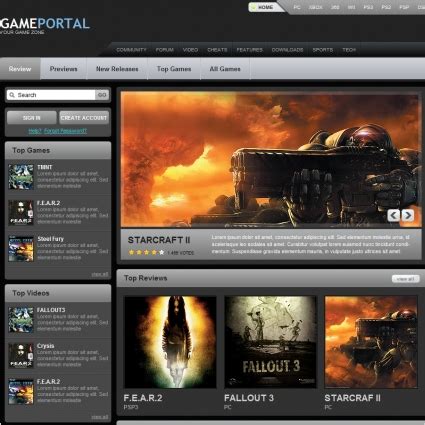Click the STARCRAF II review title
425x425 pixels.
(x=352, y=398)
